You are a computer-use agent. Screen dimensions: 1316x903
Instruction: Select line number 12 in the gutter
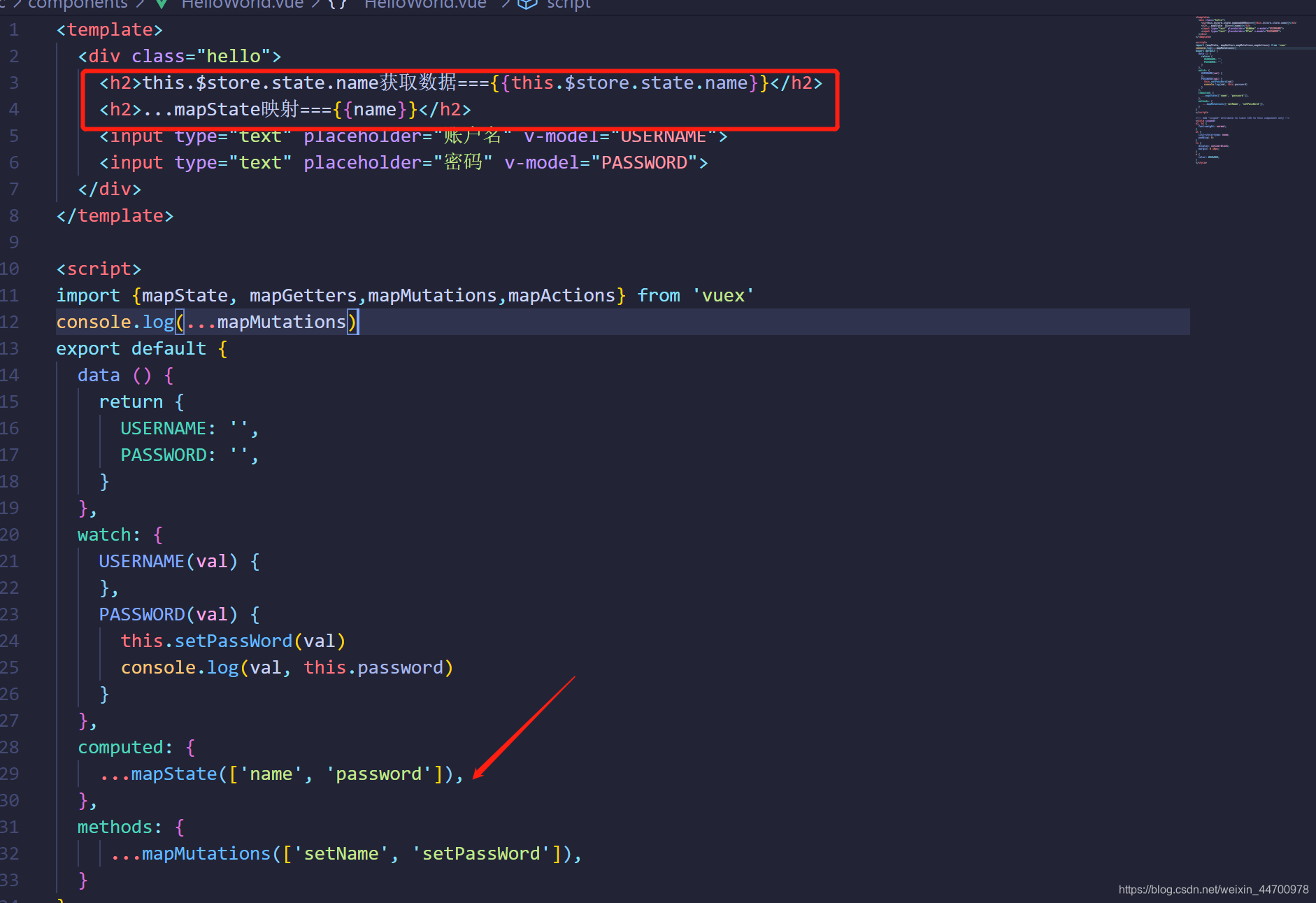[x=10, y=322]
